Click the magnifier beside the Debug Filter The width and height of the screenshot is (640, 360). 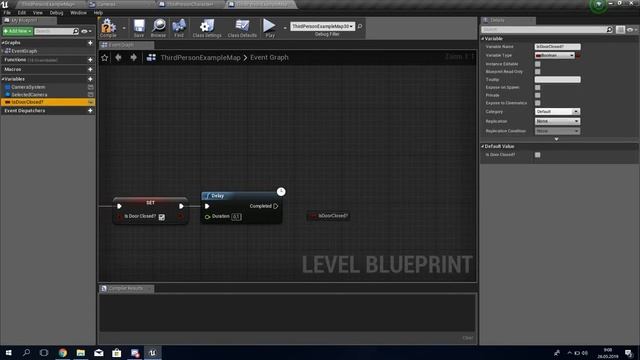(360, 27)
